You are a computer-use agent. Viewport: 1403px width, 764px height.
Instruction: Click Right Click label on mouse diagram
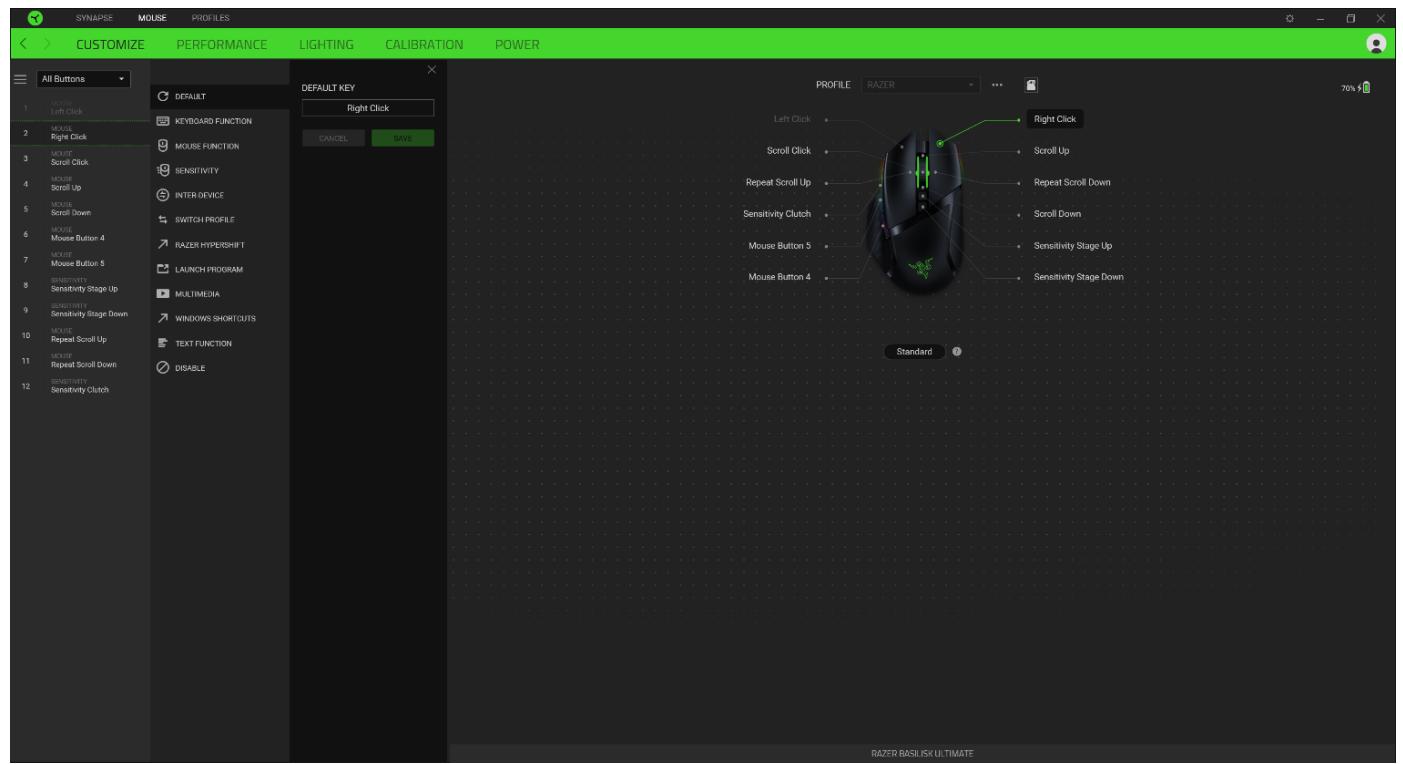point(1056,119)
